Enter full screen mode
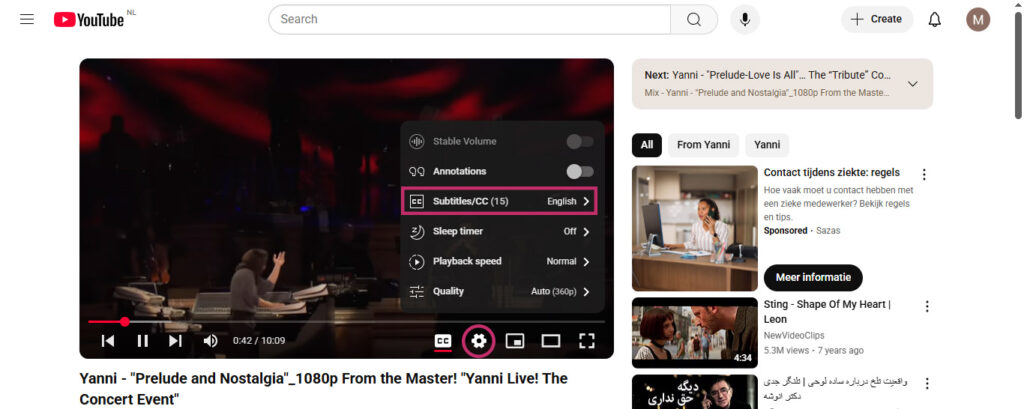The image size is (1024, 409). click(587, 341)
